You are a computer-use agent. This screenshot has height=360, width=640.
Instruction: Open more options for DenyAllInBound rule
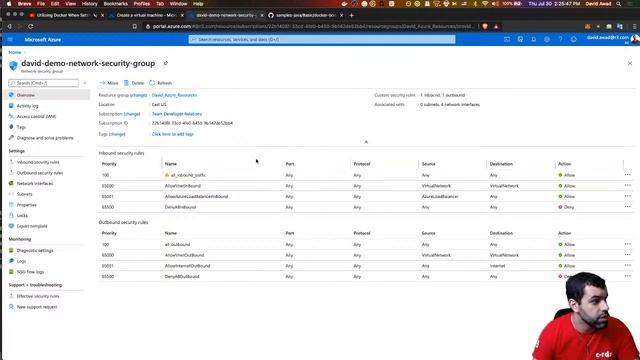(x=628, y=207)
